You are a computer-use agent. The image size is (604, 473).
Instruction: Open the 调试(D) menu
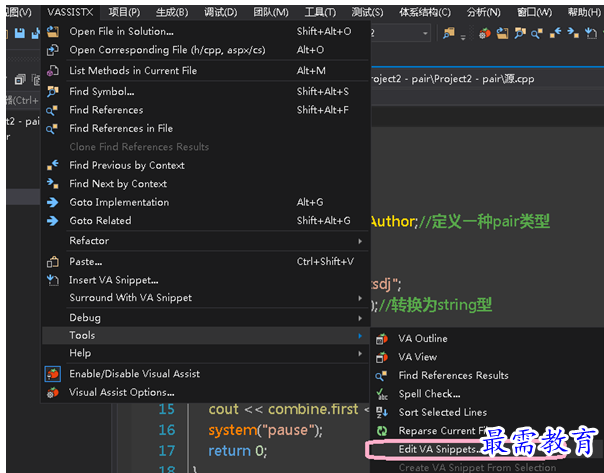[x=220, y=12]
